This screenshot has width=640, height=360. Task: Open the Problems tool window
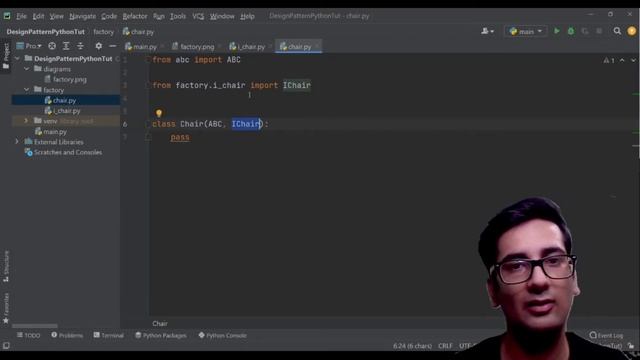[x=67, y=336]
